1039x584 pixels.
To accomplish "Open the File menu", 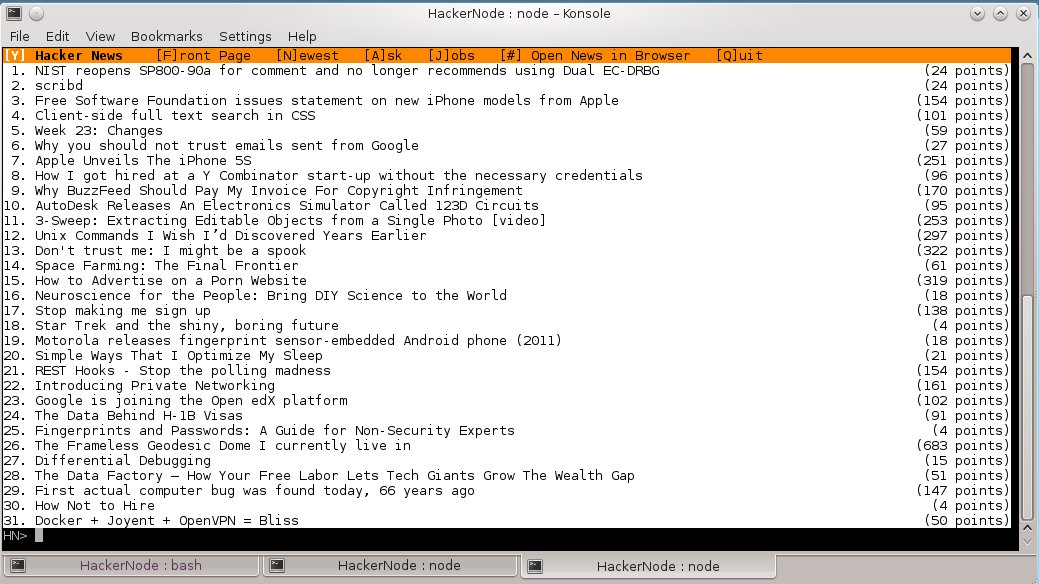I will [19, 36].
